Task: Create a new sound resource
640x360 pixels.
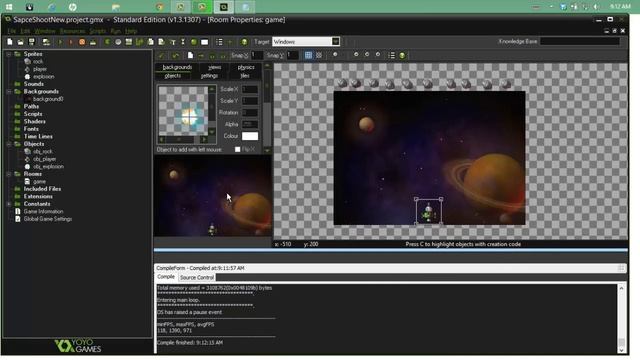Action: point(118,42)
